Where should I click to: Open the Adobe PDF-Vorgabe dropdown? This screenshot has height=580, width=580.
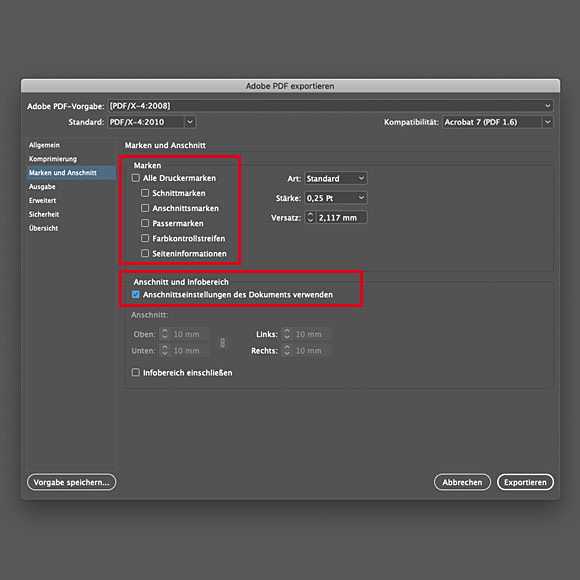point(331,106)
